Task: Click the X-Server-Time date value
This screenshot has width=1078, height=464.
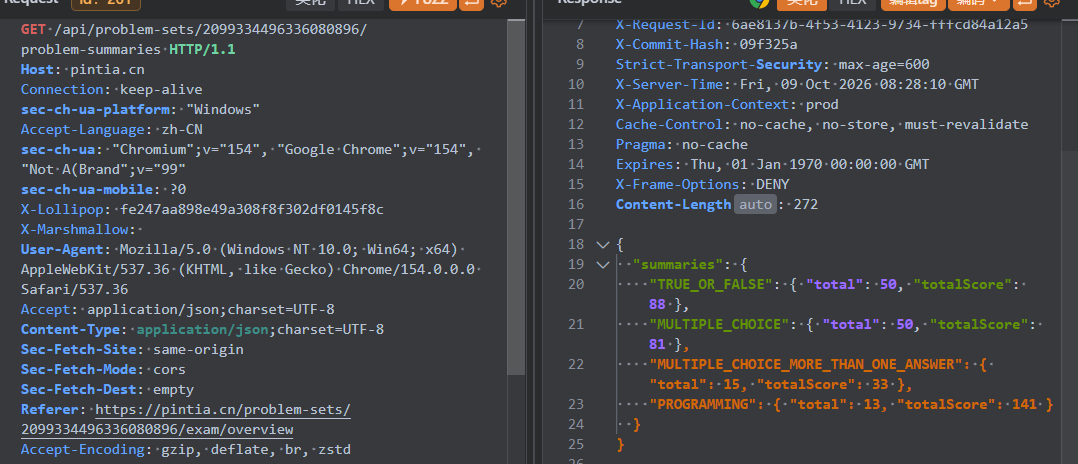Action: click(x=861, y=85)
